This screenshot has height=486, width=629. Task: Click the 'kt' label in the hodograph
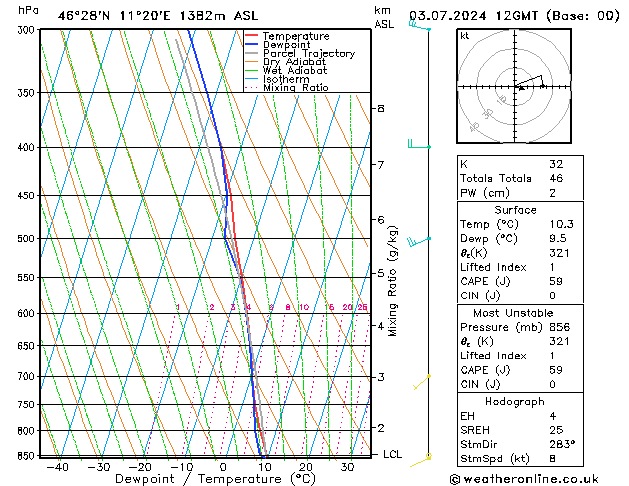(465, 36)
